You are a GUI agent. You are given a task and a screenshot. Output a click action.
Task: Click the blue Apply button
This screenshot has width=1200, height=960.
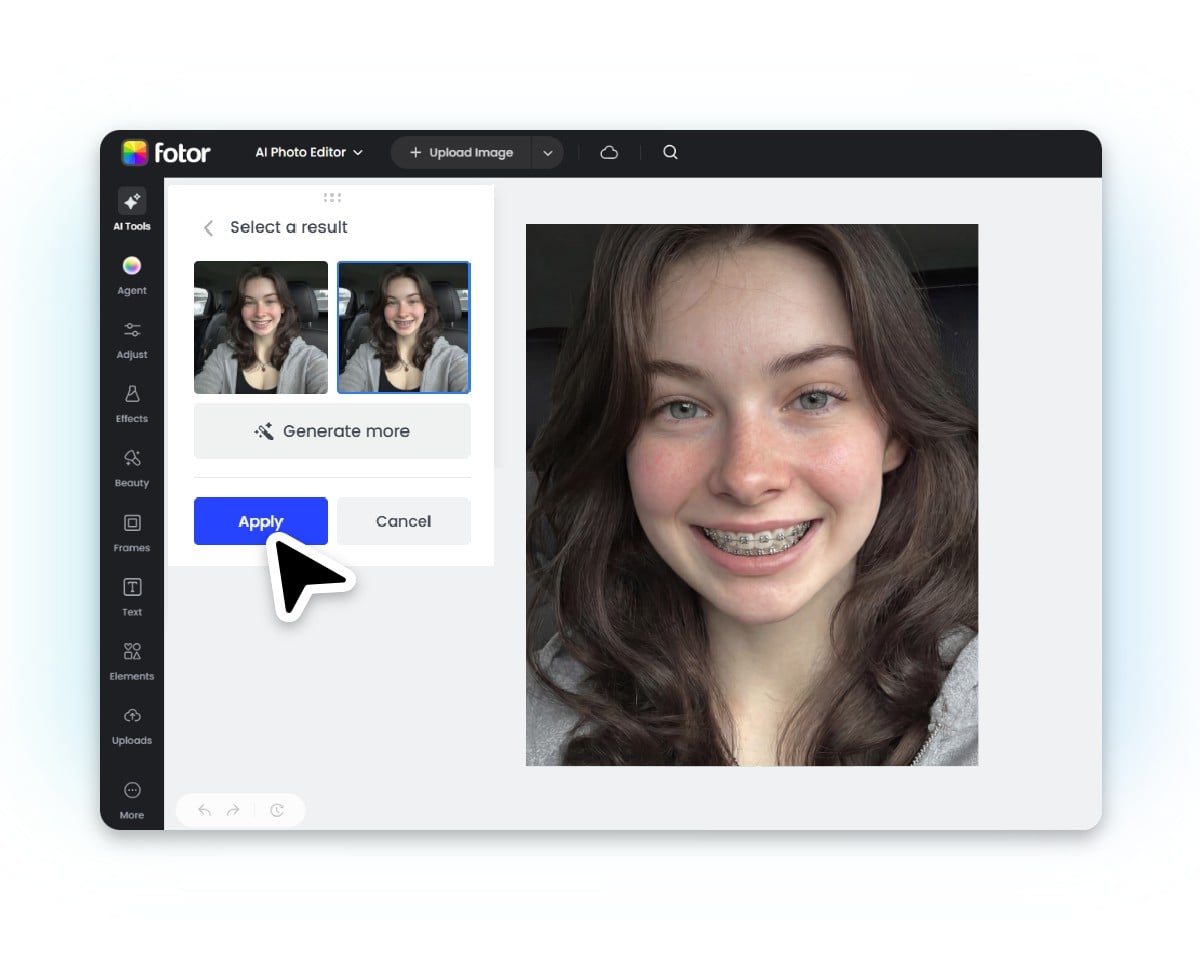260,521
